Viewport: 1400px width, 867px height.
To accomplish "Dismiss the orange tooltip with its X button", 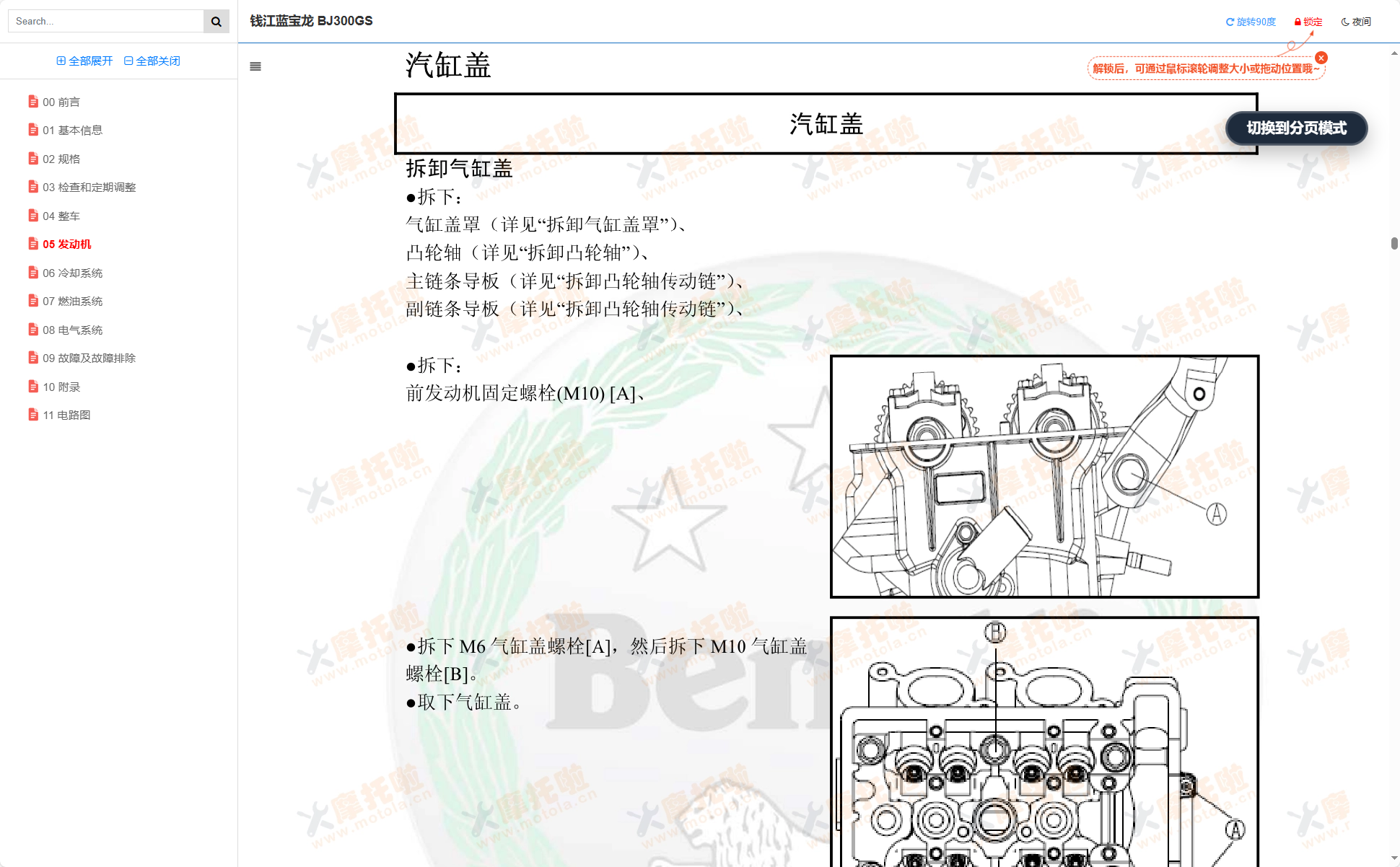I will tap(1321, 57).
